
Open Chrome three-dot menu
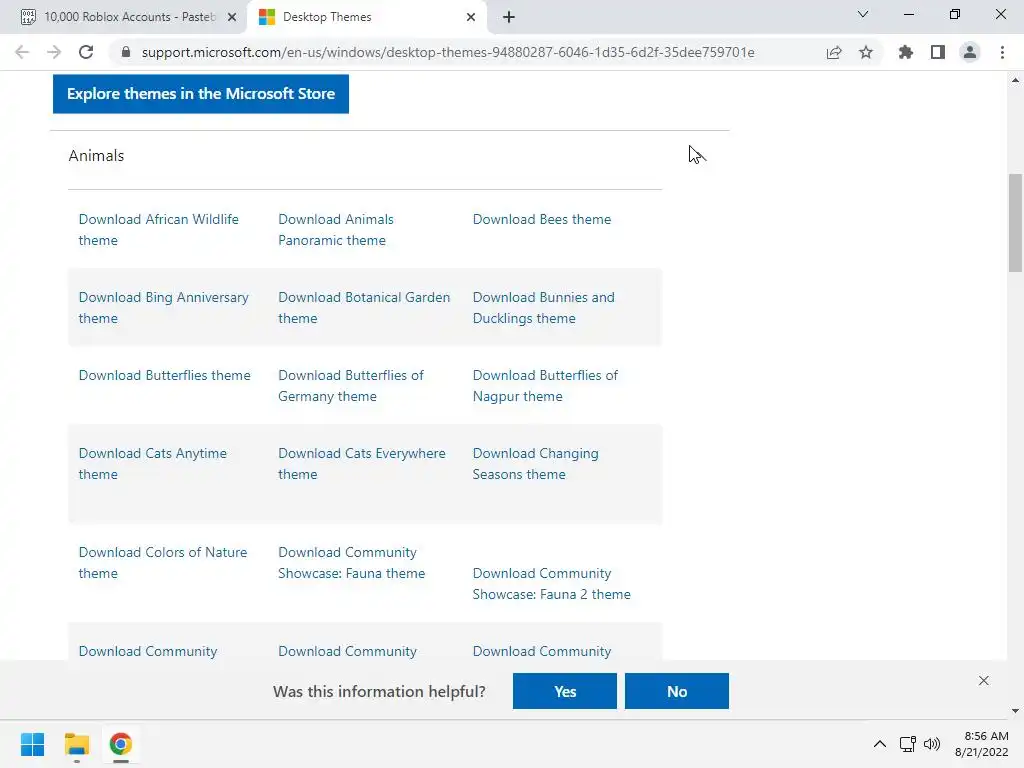[1002, 52]
